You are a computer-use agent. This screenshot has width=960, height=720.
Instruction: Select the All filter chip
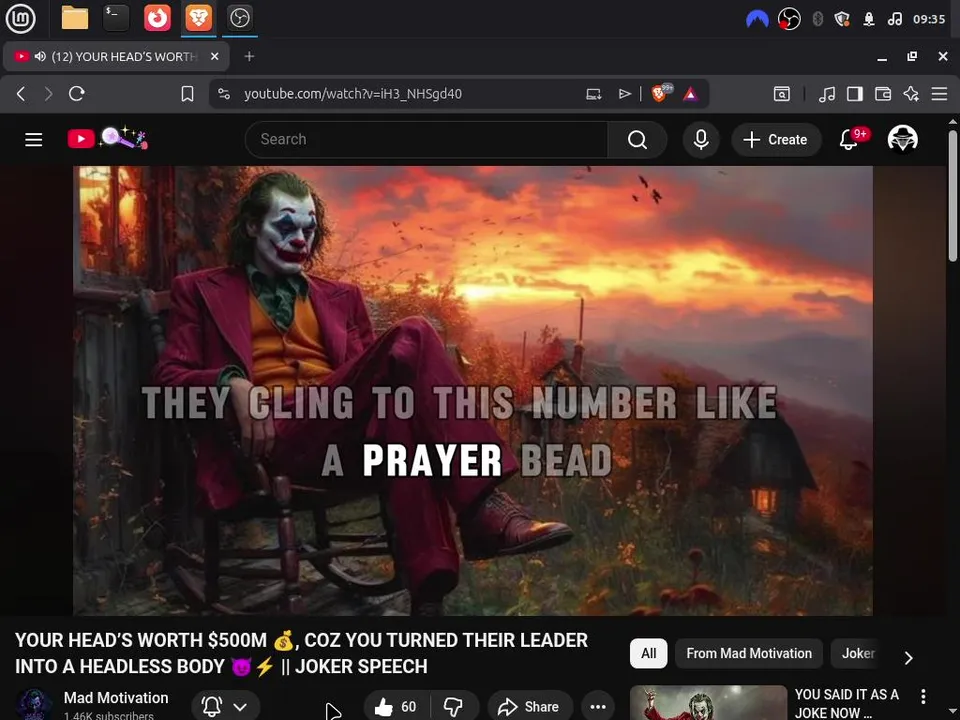648,653
